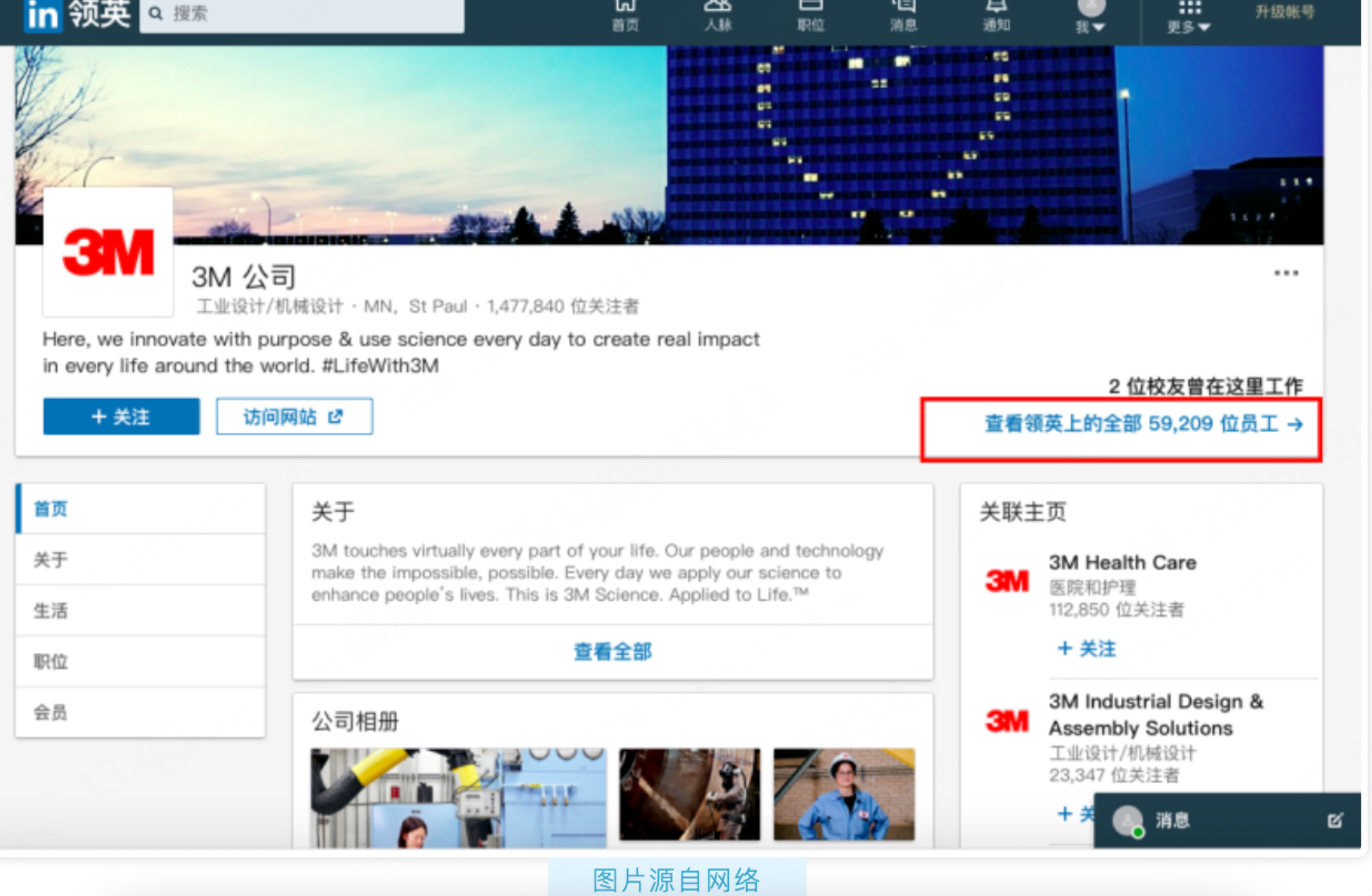Click the compose message pencil icon
1372x896 pixels.
click(x=1334, y=820)
